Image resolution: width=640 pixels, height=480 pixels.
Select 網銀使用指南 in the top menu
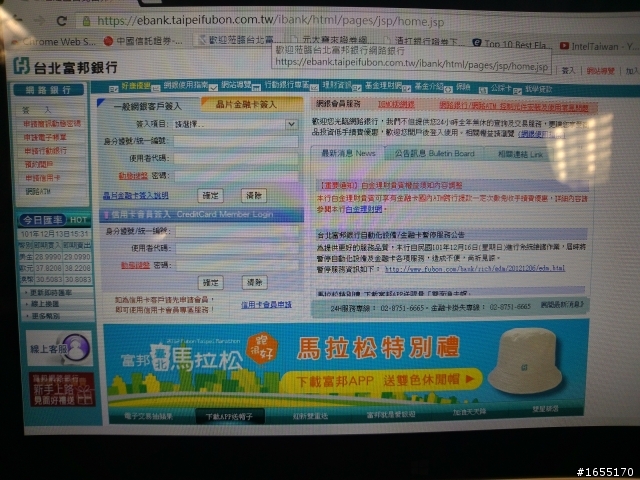tap(186, 85)
